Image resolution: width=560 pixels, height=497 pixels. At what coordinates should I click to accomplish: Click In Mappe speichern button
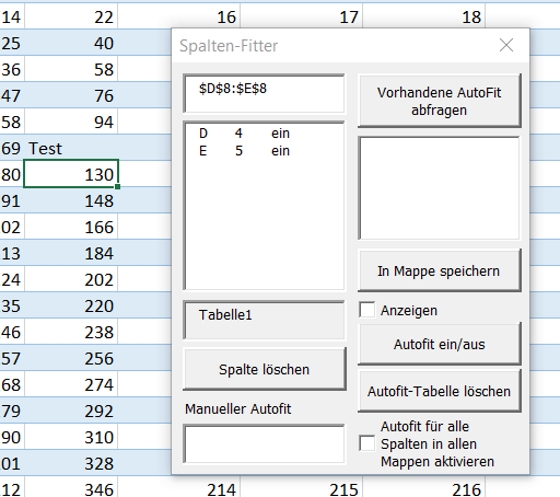(439, 271)
